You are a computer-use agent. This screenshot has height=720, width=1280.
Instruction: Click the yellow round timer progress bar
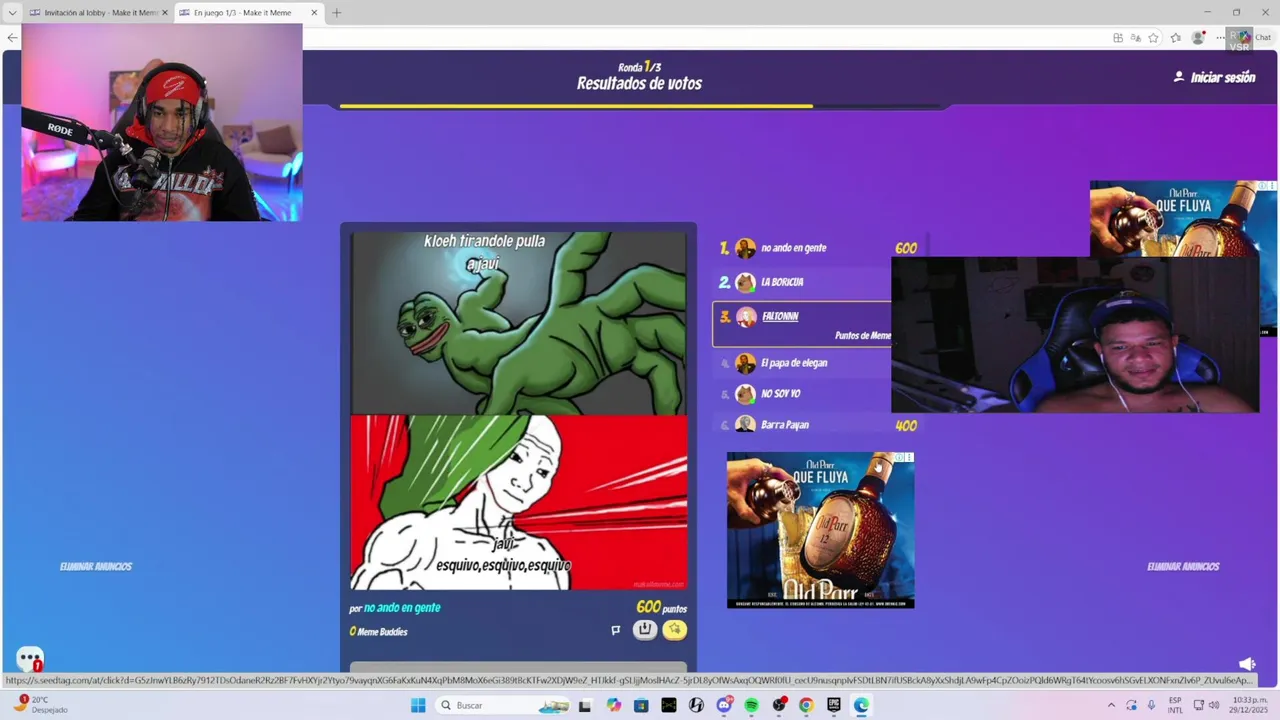(x=576, y=105)
